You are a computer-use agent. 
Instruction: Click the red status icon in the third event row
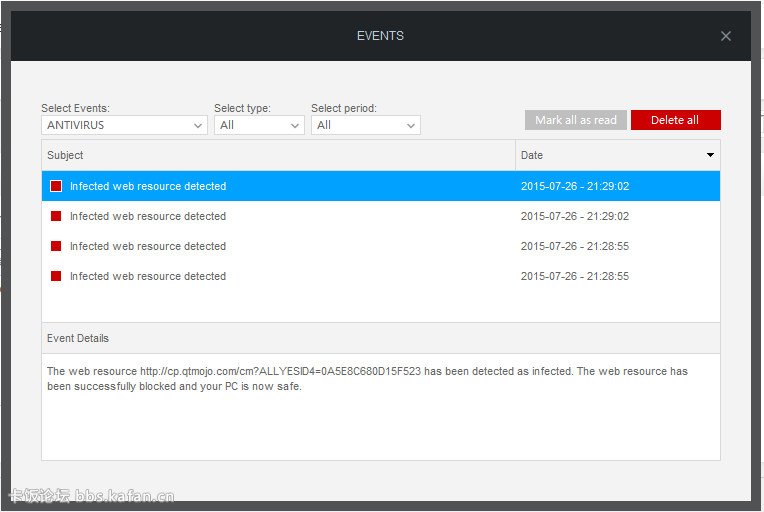pyautogui.click(x=56, y=246)
